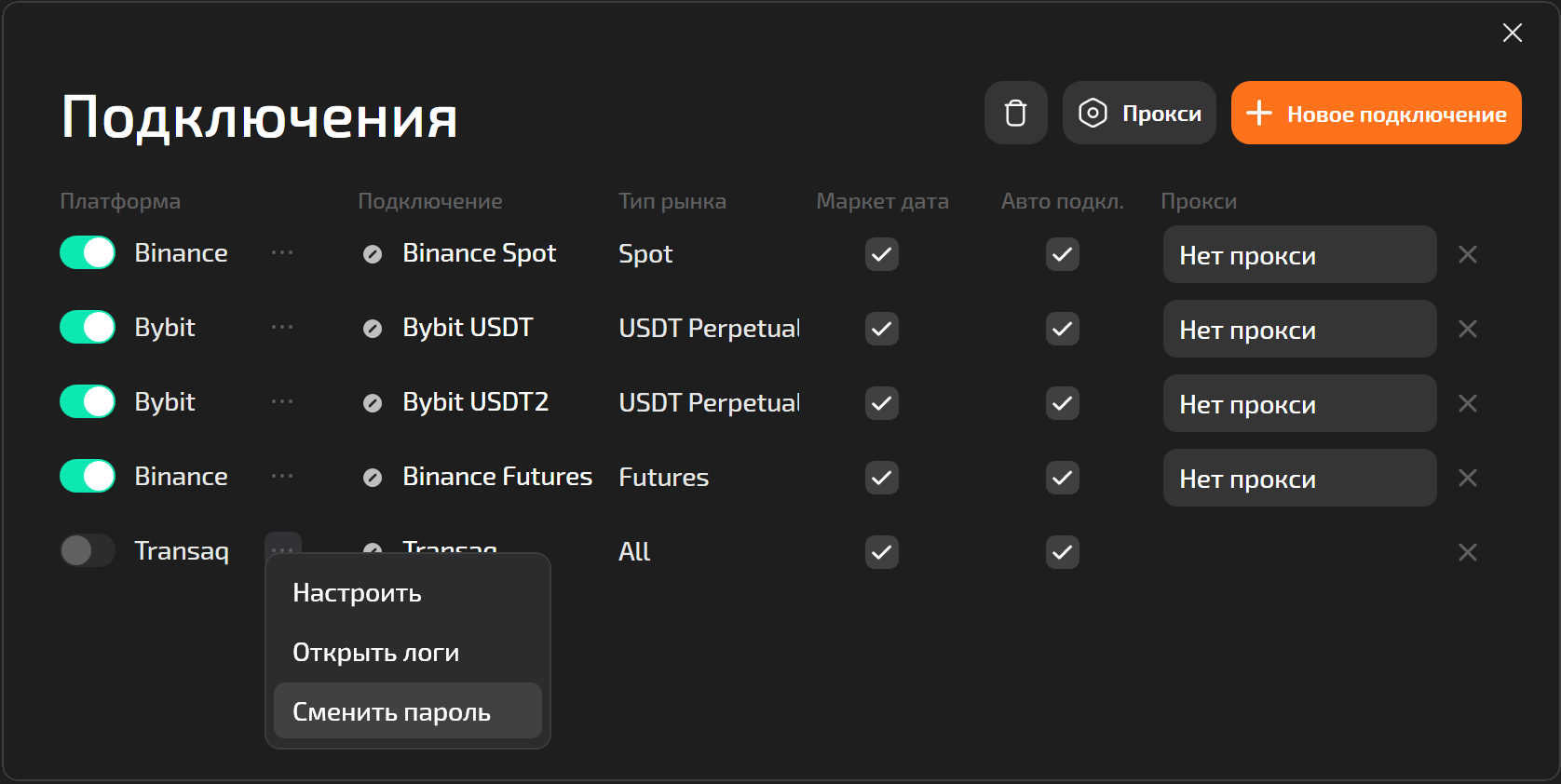This screenshot has height=784, width=1561.
Task: Open proxy dropdown for Bybit USDT2
Action: pos(1298,403)
